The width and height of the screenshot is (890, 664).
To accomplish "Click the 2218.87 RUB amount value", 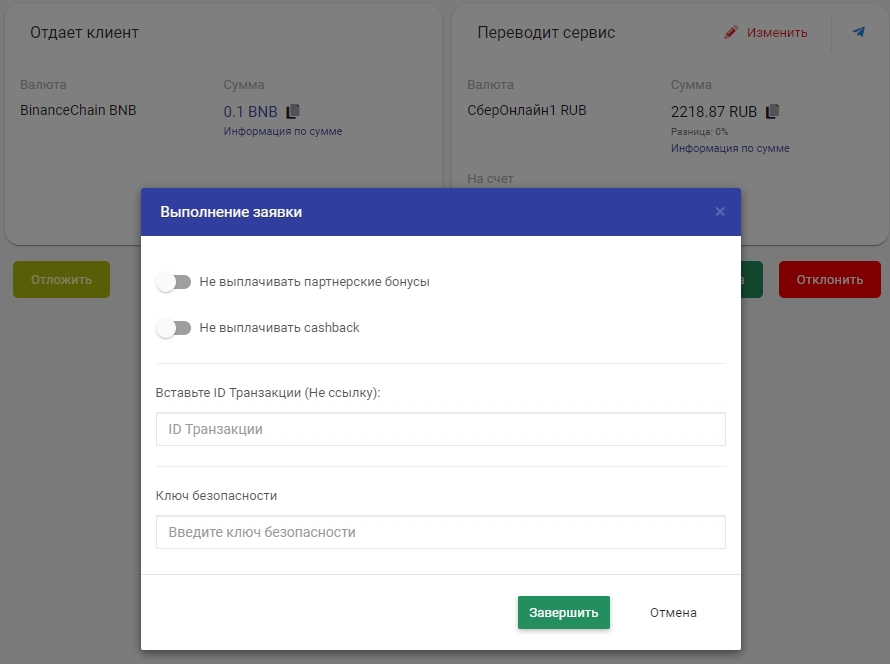I will coord(714,111).
